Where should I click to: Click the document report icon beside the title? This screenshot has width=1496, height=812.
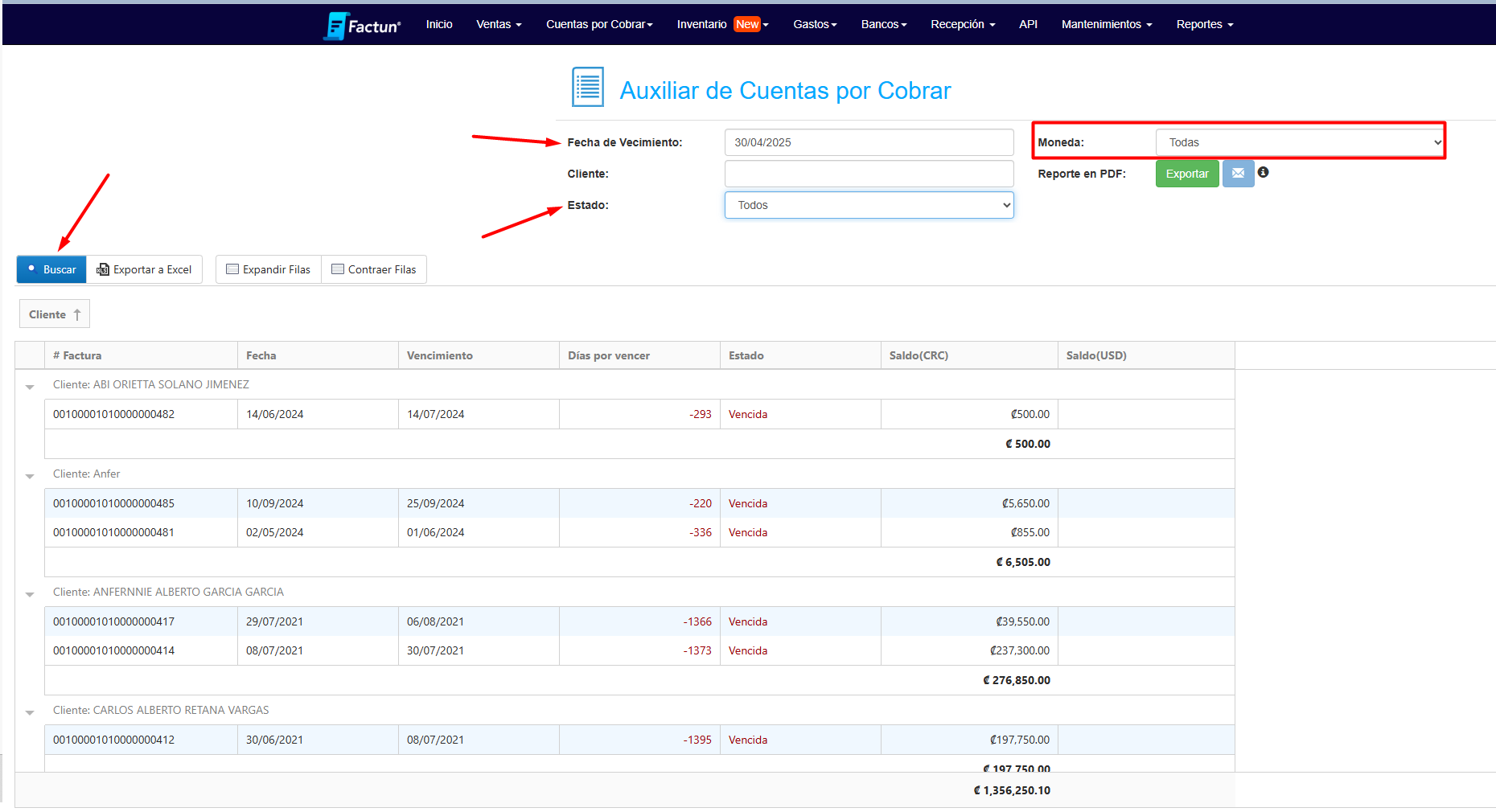coord(588,87)
